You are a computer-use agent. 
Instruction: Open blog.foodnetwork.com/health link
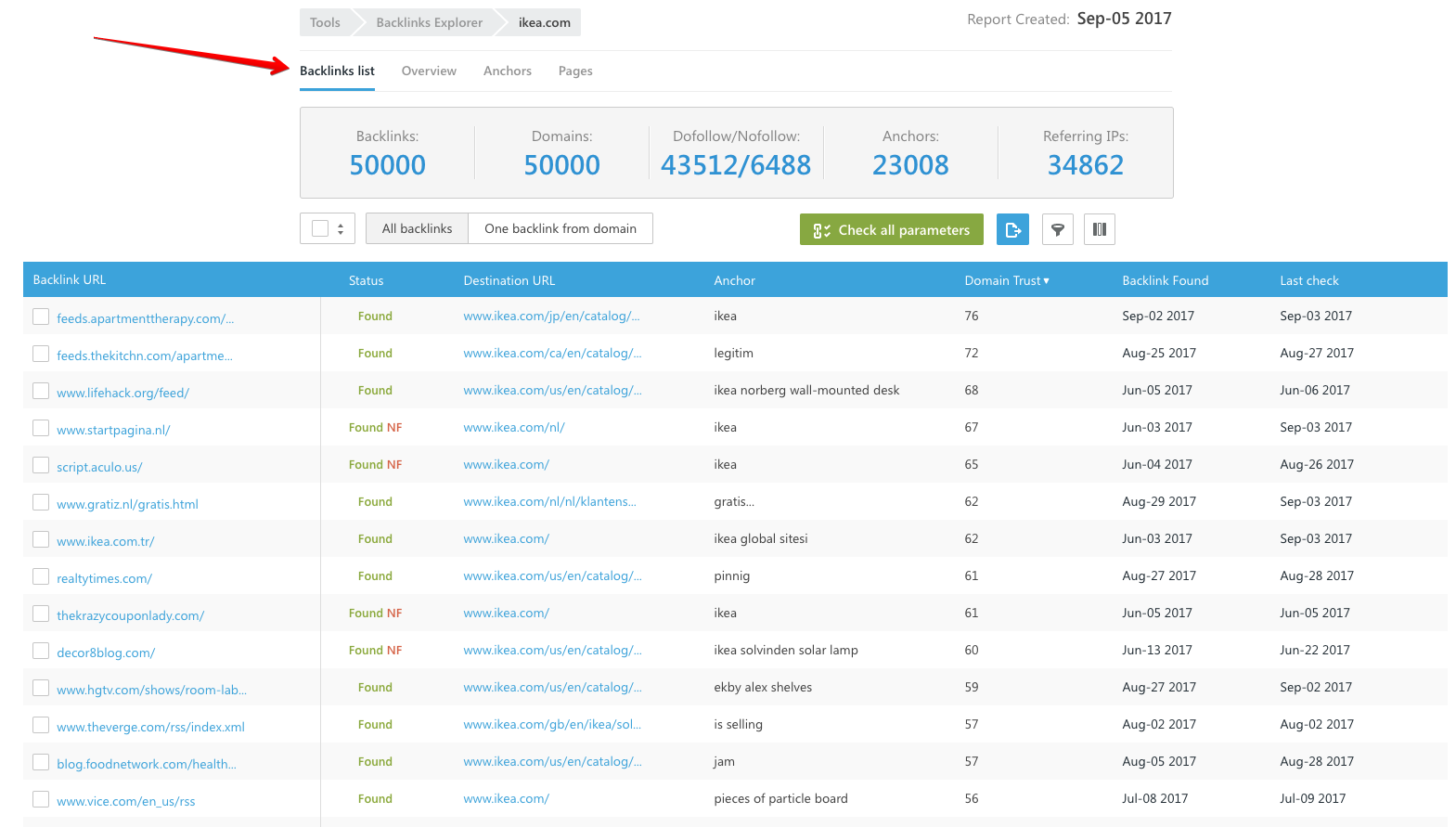tap(147, 764)
